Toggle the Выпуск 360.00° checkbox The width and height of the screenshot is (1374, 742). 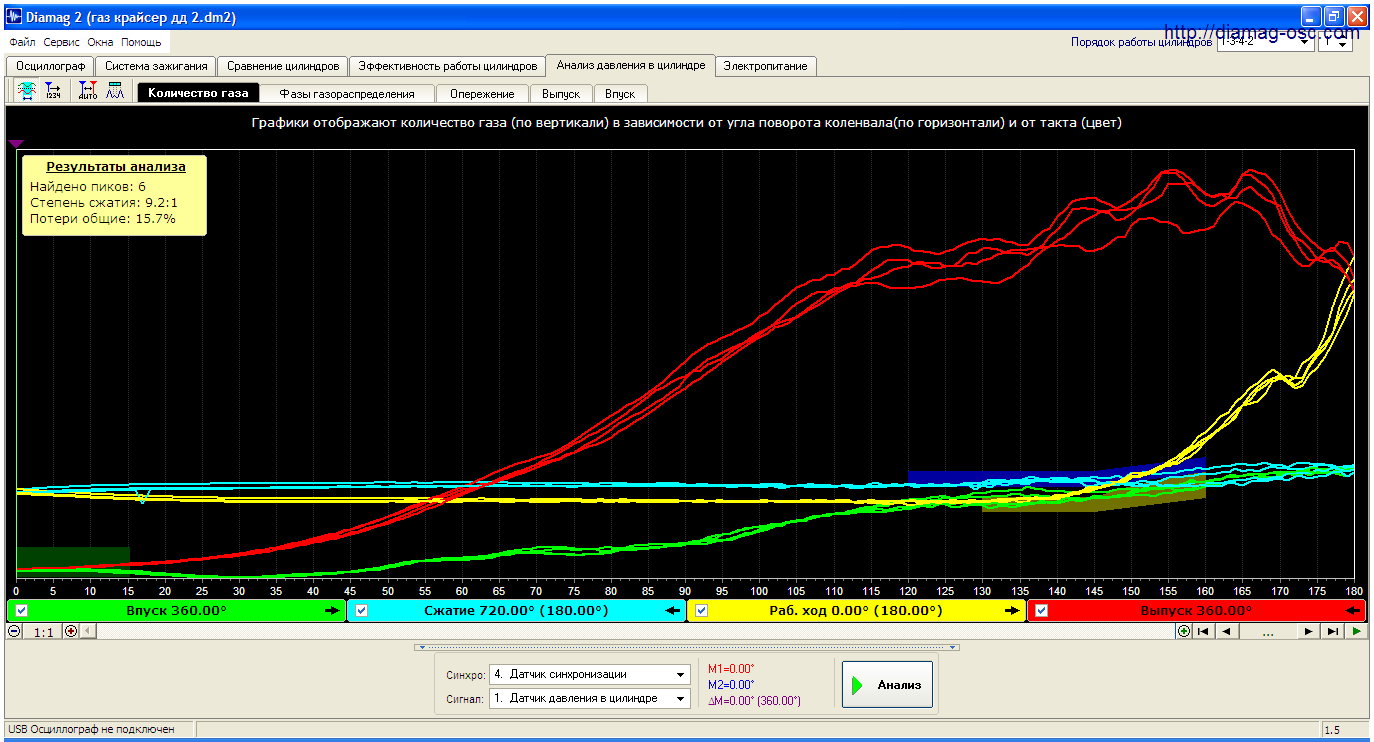1041,610
